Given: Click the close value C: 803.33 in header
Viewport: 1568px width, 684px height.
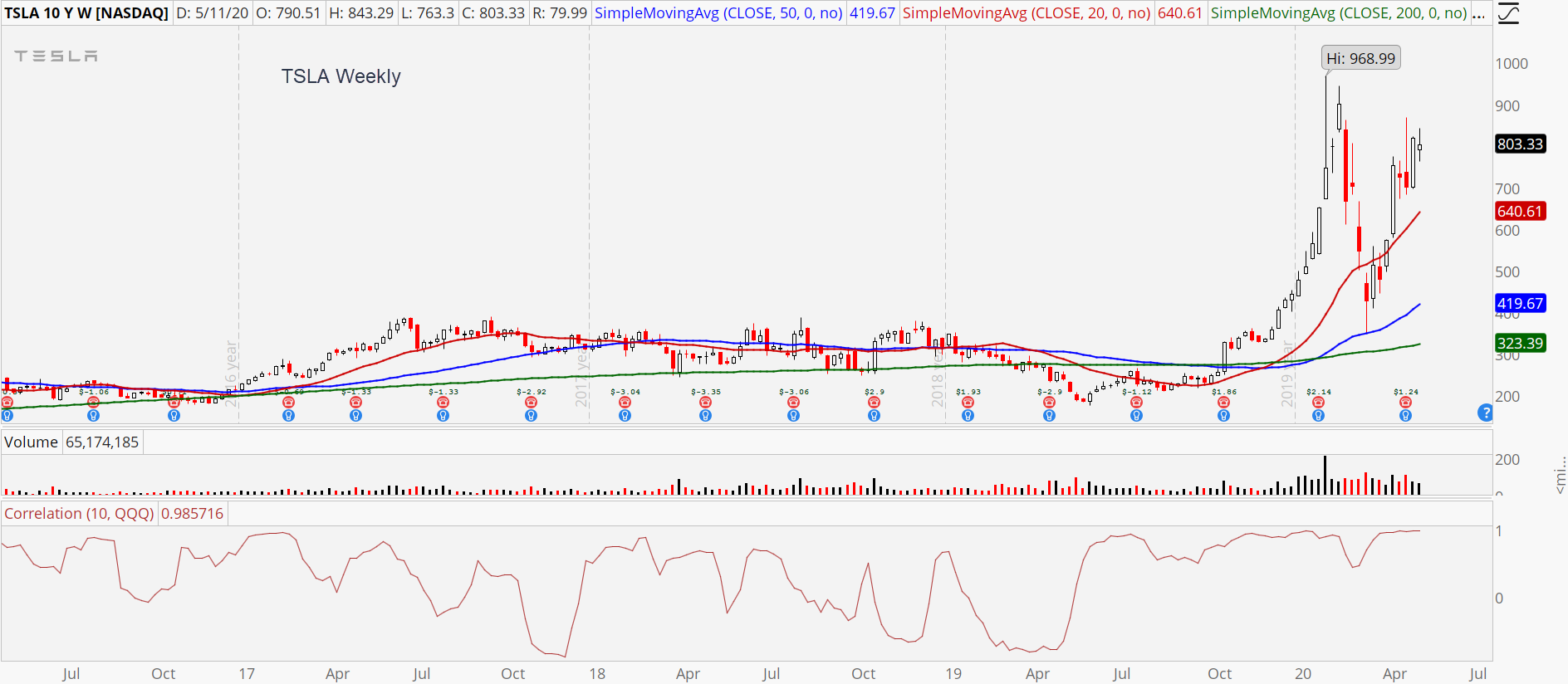Looking at the screenshot, I should pyautogui.click(x=493, y=13).
